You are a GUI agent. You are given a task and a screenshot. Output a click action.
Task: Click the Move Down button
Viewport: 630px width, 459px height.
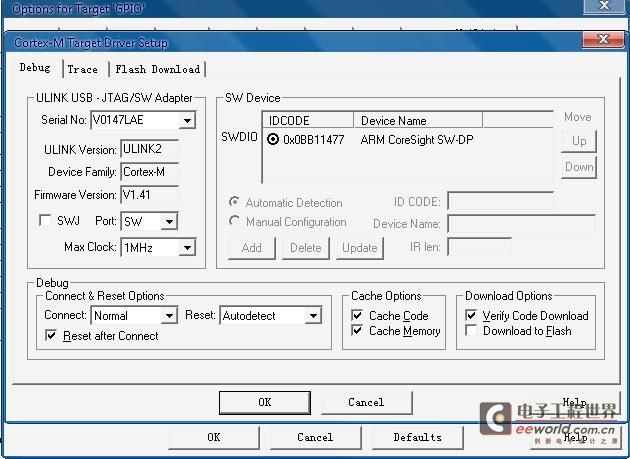click(x=579, y=167)
